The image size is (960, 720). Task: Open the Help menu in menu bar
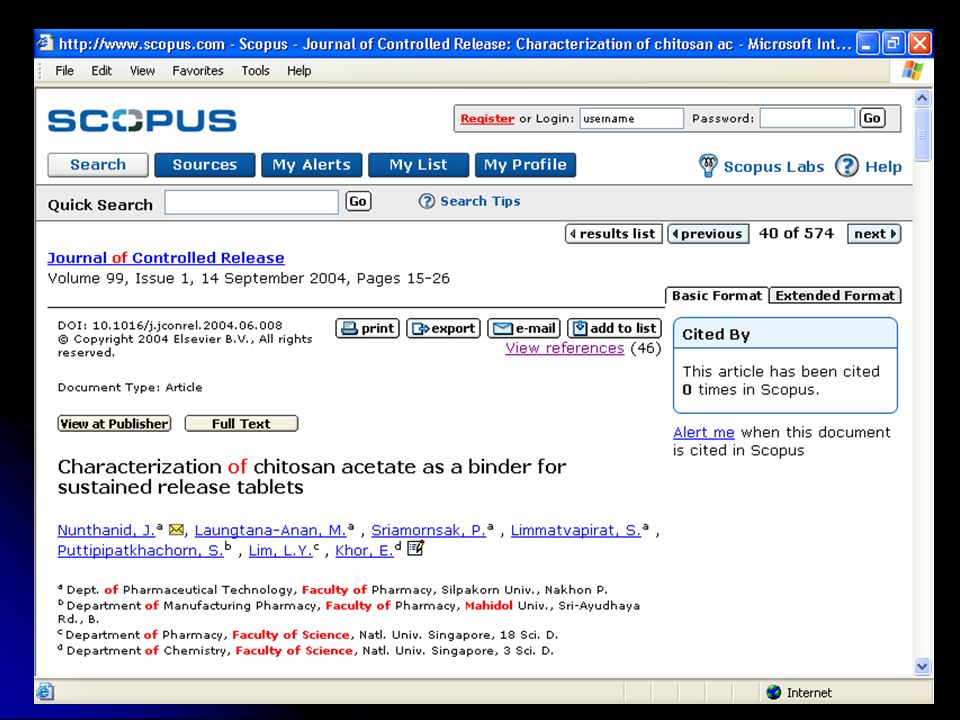point(299,70)
